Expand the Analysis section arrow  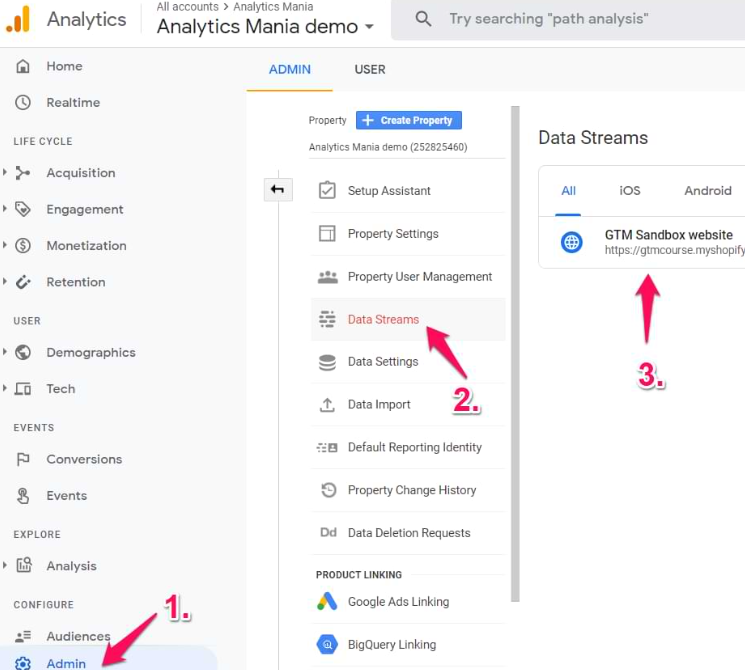point(5,565)
